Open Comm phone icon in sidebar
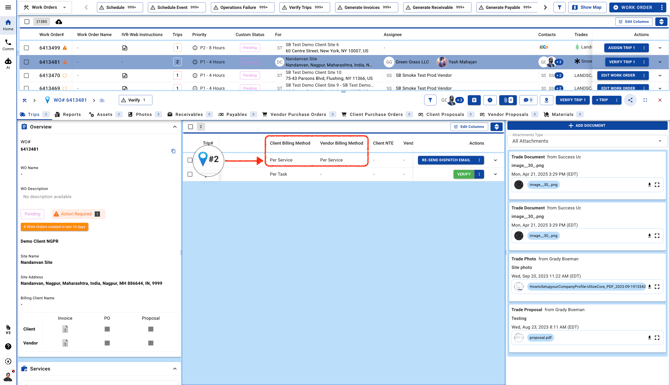 pyautogui.click(x=8, y=44)
